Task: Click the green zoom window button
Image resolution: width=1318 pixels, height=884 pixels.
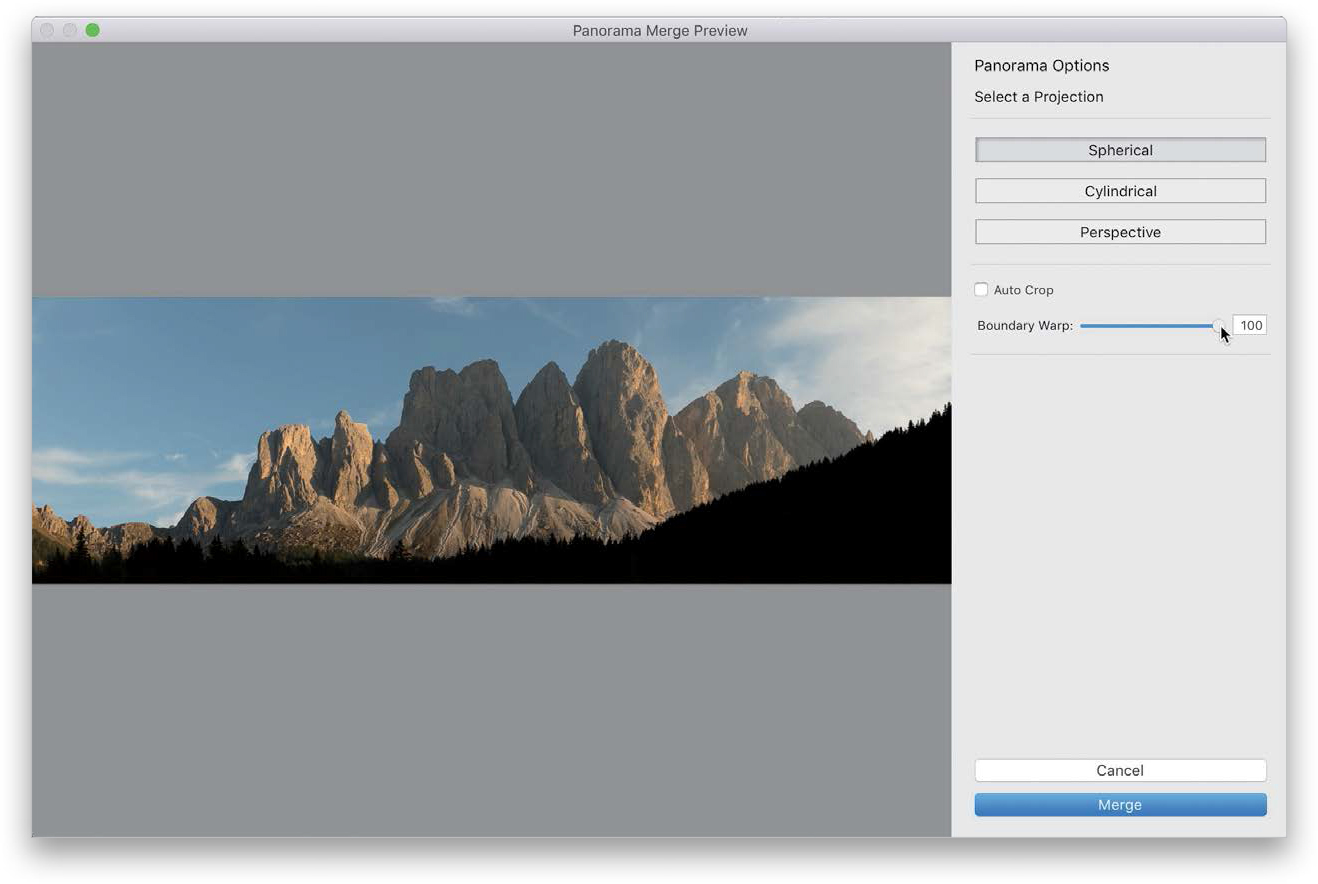Action: [x=93, y=30]
